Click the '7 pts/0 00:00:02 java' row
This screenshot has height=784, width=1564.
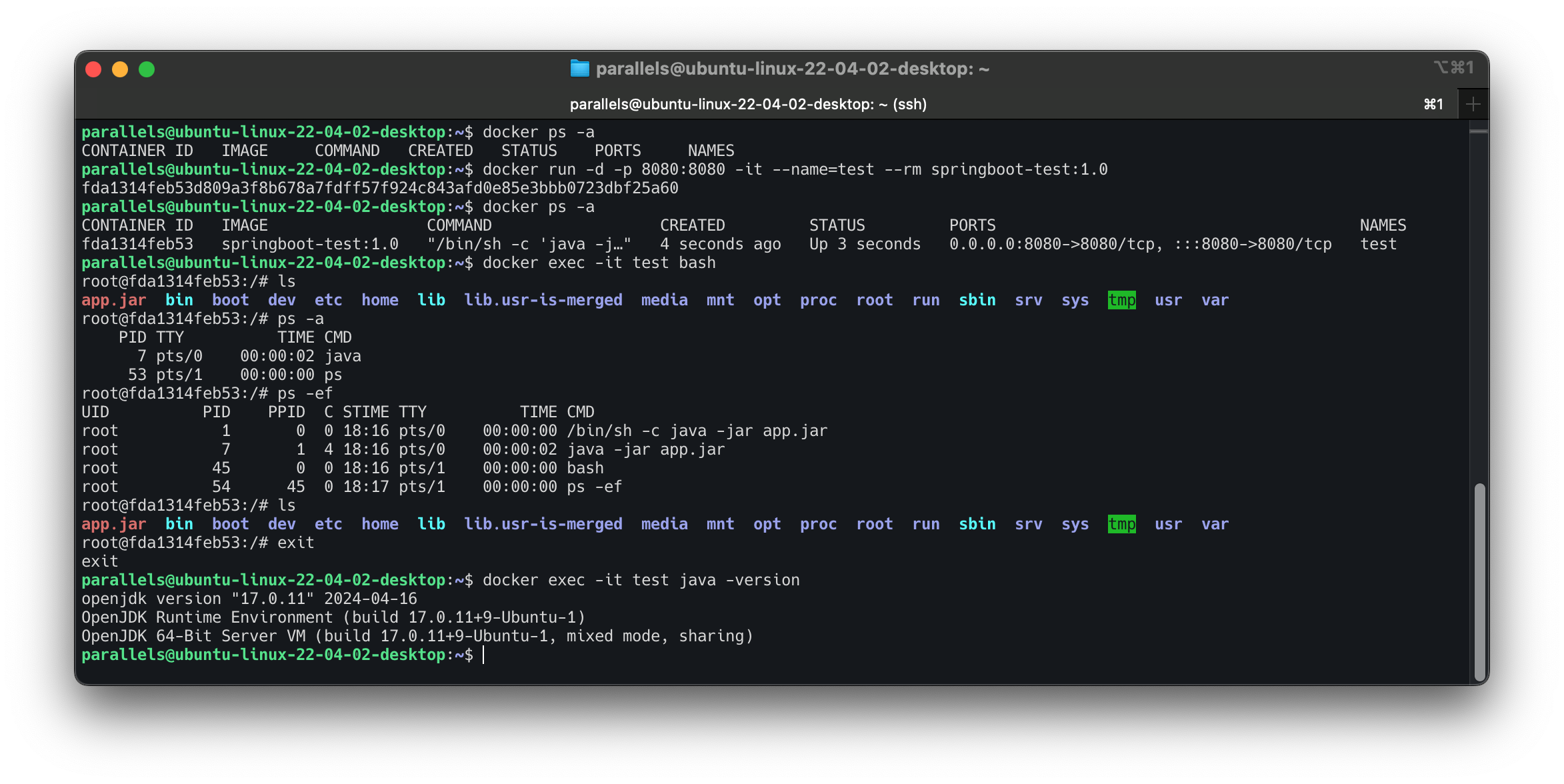tap(249, 356)
